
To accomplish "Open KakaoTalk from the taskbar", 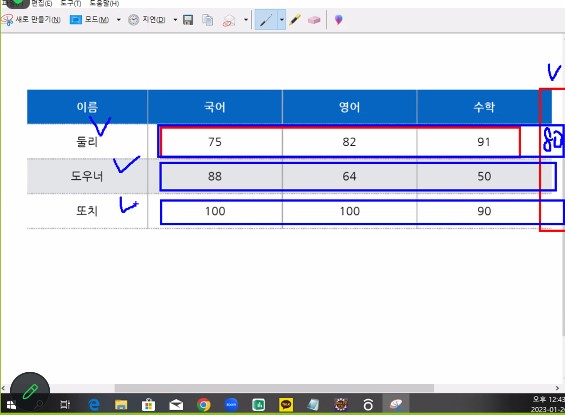I will coord(286,405).
